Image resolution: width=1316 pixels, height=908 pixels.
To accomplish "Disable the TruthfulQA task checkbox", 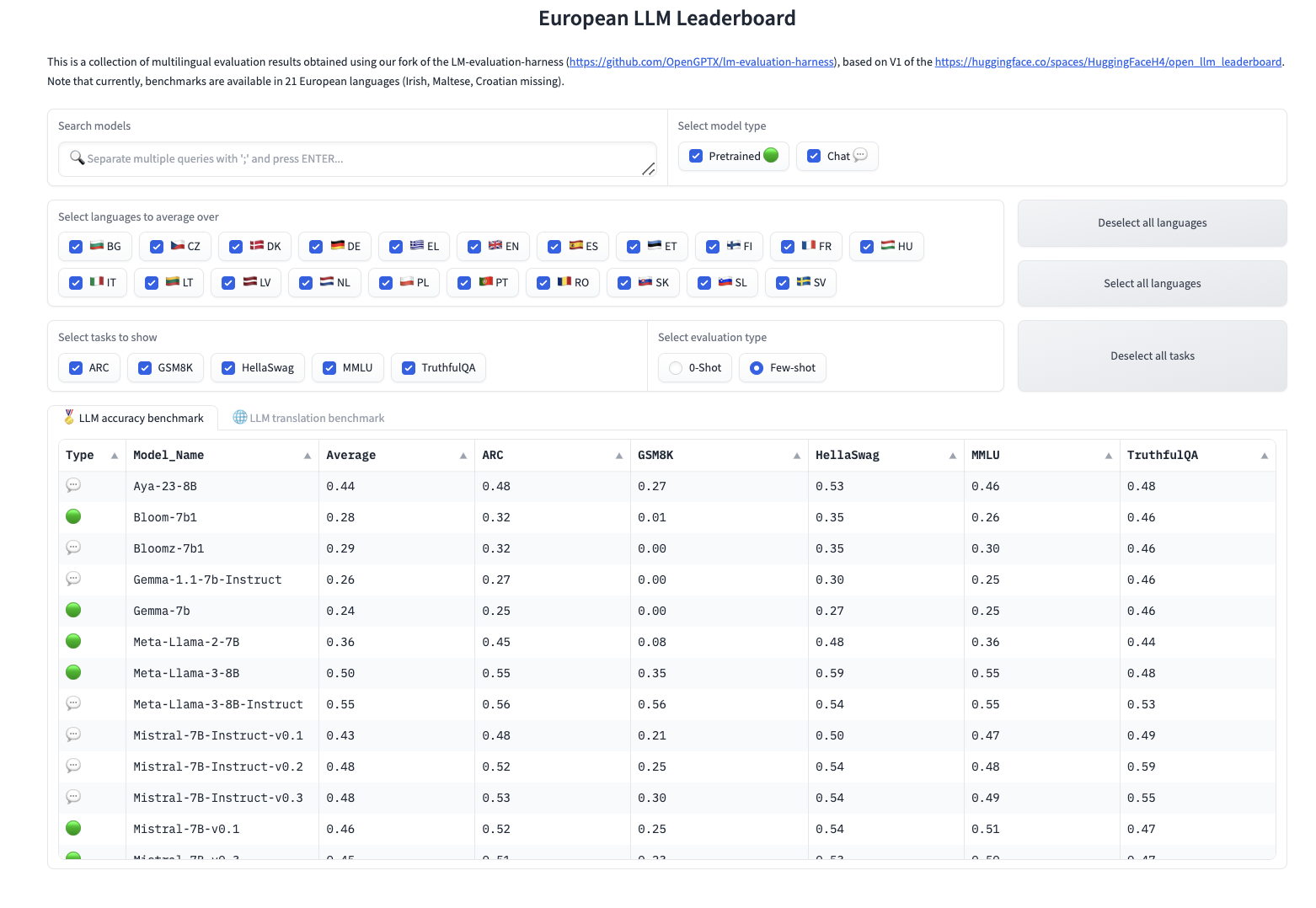I will tap(409, 368).
